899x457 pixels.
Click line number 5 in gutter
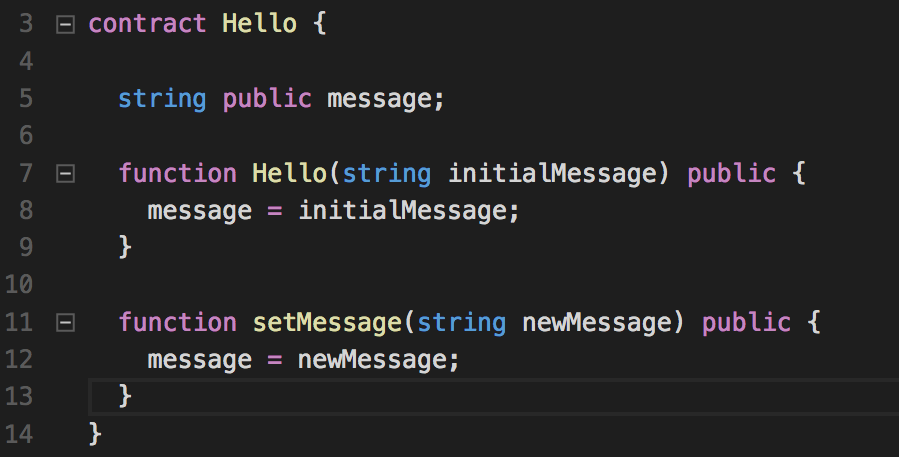pyautogui.click(x=26, y=99)
